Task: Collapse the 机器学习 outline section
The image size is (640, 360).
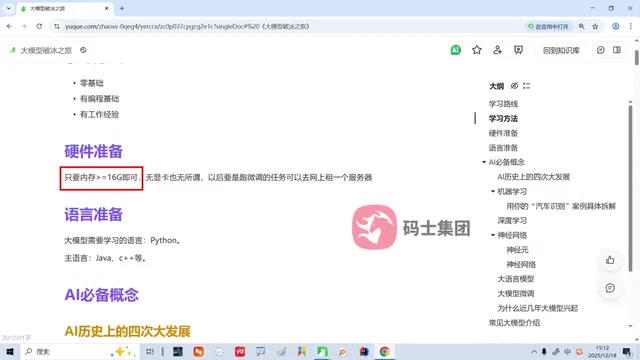Action: click(493, 191)
